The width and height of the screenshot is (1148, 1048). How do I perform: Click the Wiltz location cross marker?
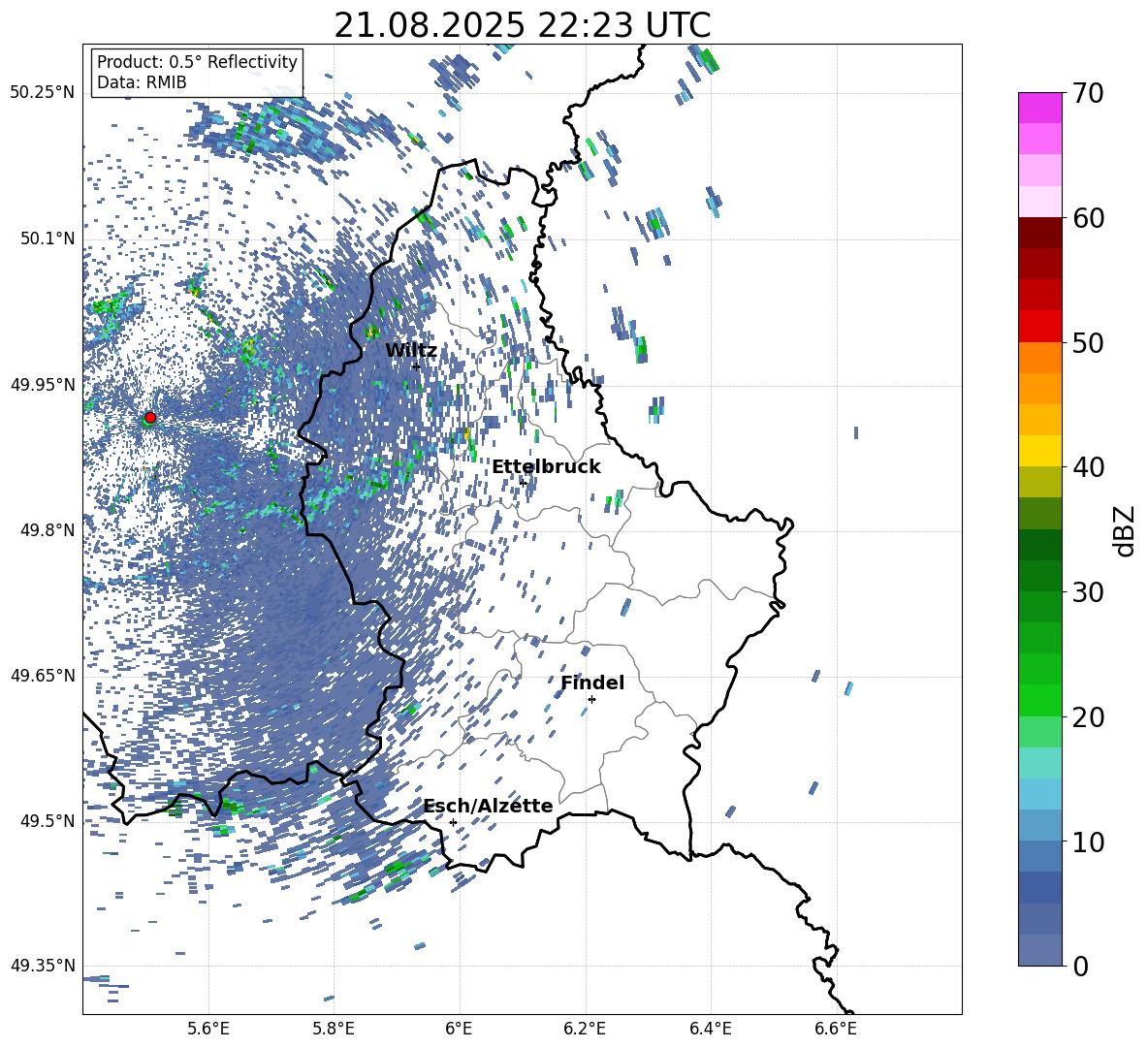(417, 366)
